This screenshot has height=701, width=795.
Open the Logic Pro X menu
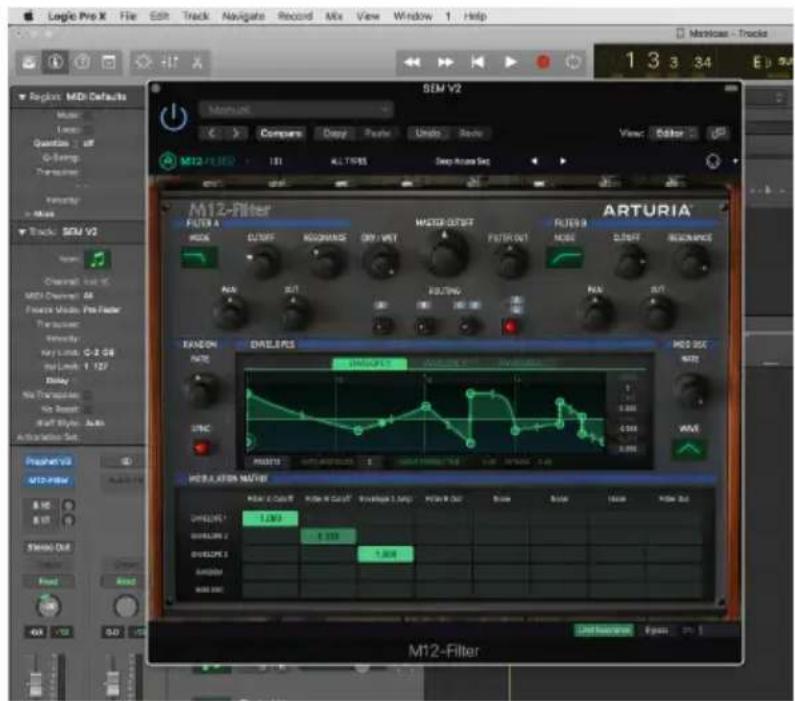[77, 16]
